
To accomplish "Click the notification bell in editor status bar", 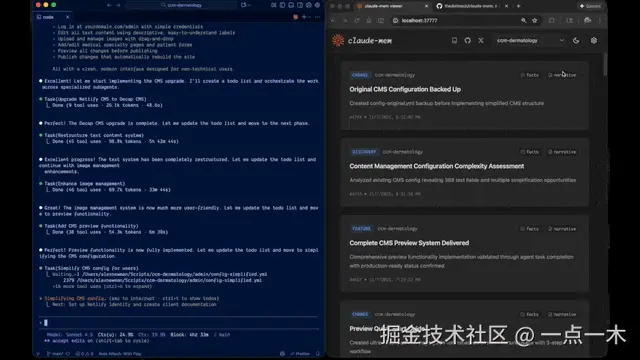I will [x=318, y=354].
